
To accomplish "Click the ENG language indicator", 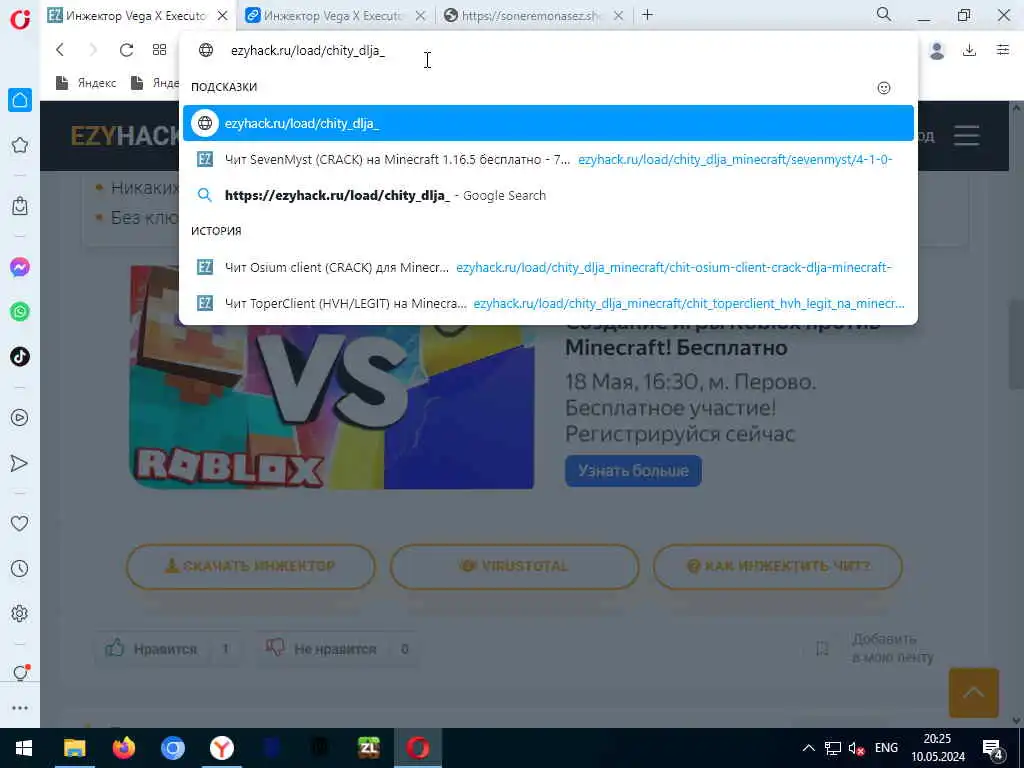I will click(886, 748).
